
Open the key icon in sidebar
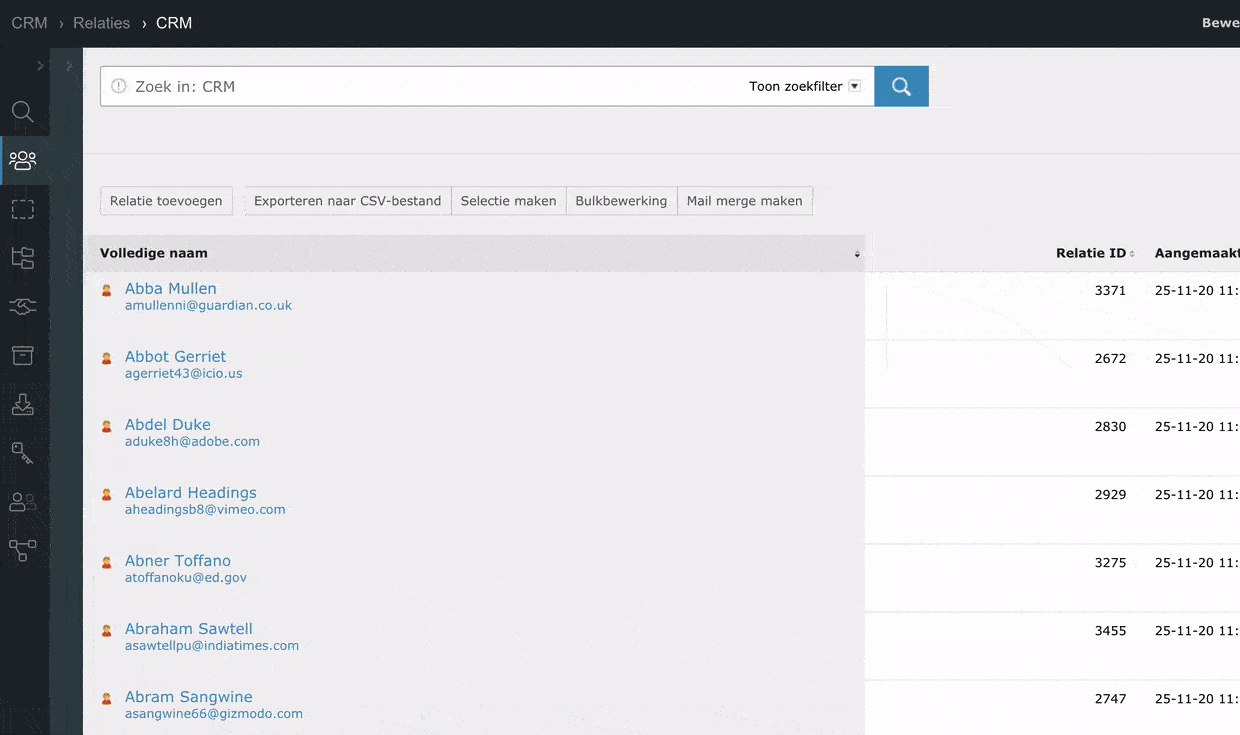22,454
